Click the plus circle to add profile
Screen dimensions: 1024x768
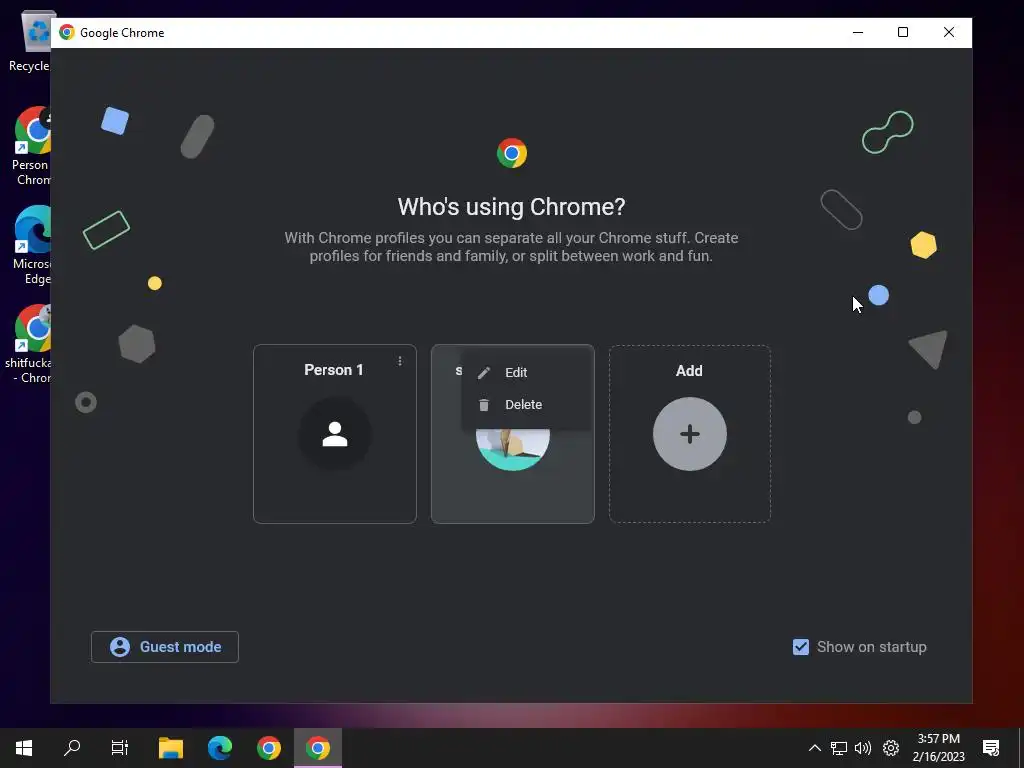coord(690,434)
